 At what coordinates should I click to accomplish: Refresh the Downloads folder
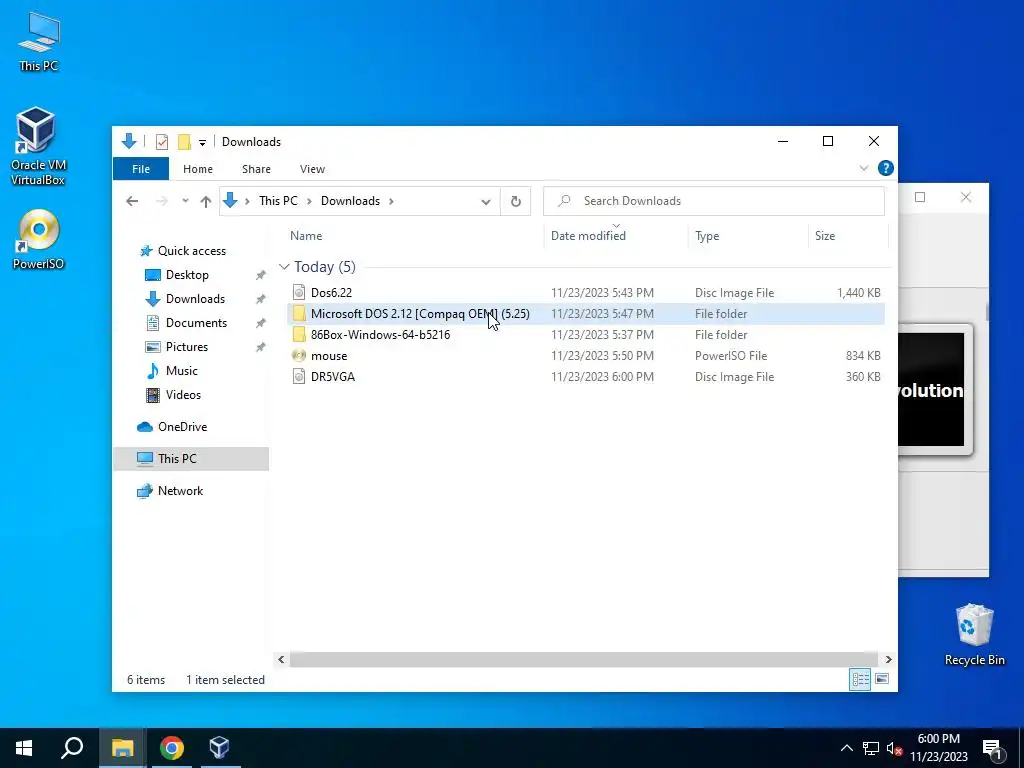pos(515,201)
